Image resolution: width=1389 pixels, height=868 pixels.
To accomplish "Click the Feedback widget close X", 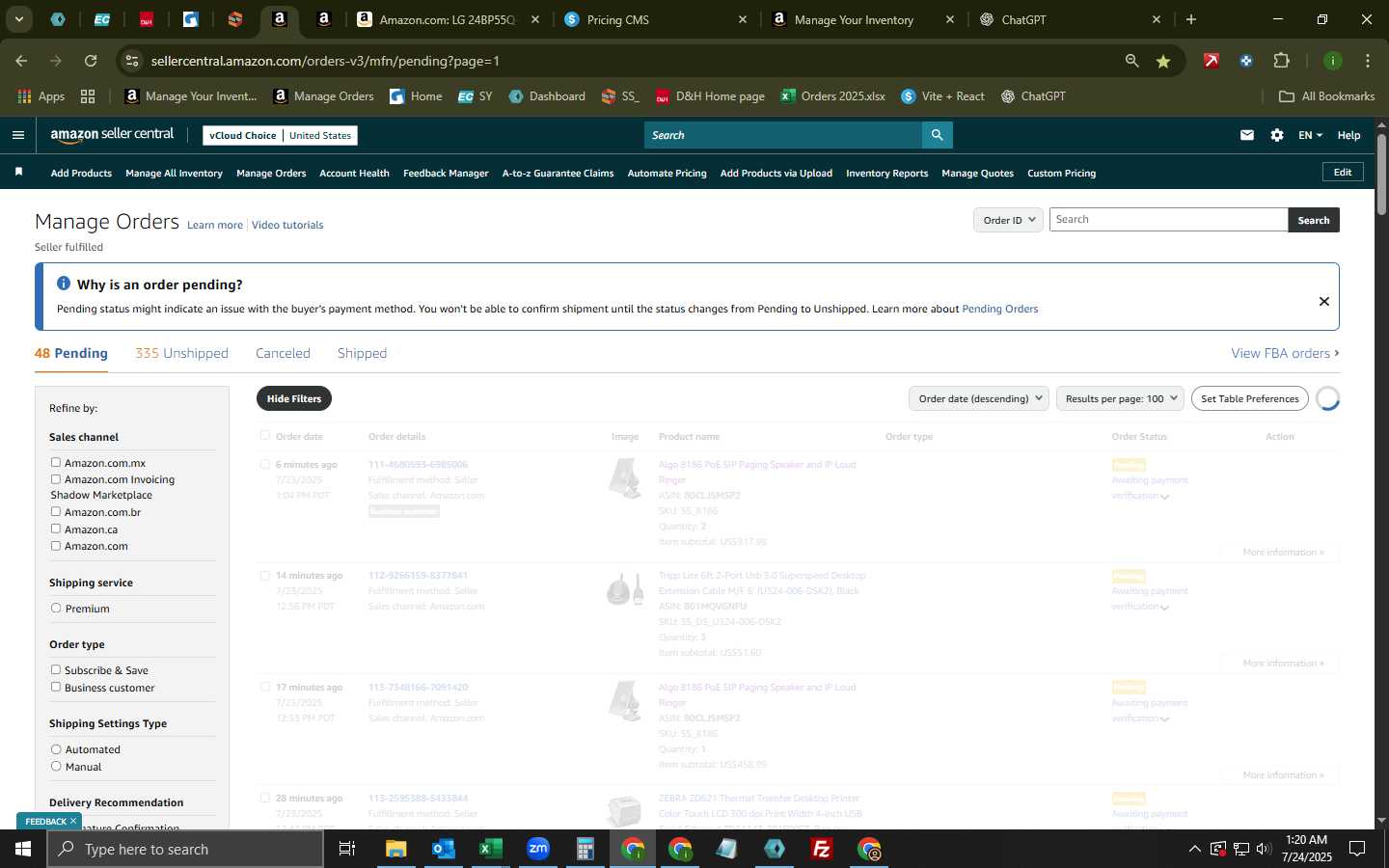I will (x=72, y=821).
